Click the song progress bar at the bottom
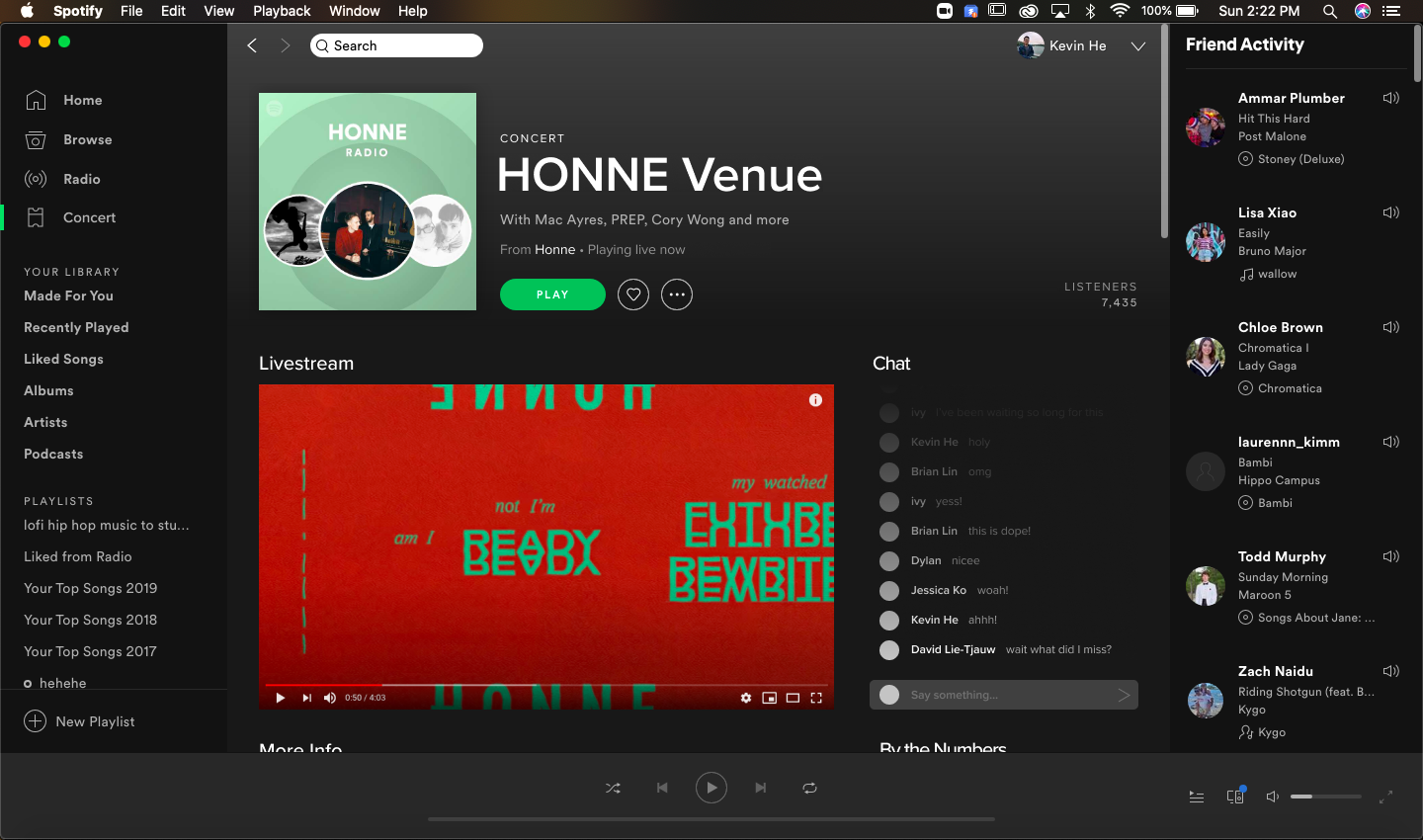The width and height of the screenshot is (1423, 840). coord(711,819)
